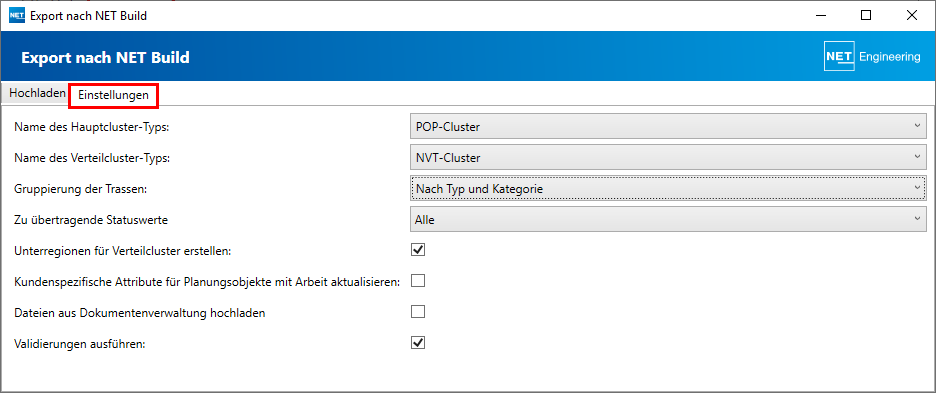This screenshot has width=936, height=393.
Task: Click the Export nach NET Build header title
Action: click(106, 57)
